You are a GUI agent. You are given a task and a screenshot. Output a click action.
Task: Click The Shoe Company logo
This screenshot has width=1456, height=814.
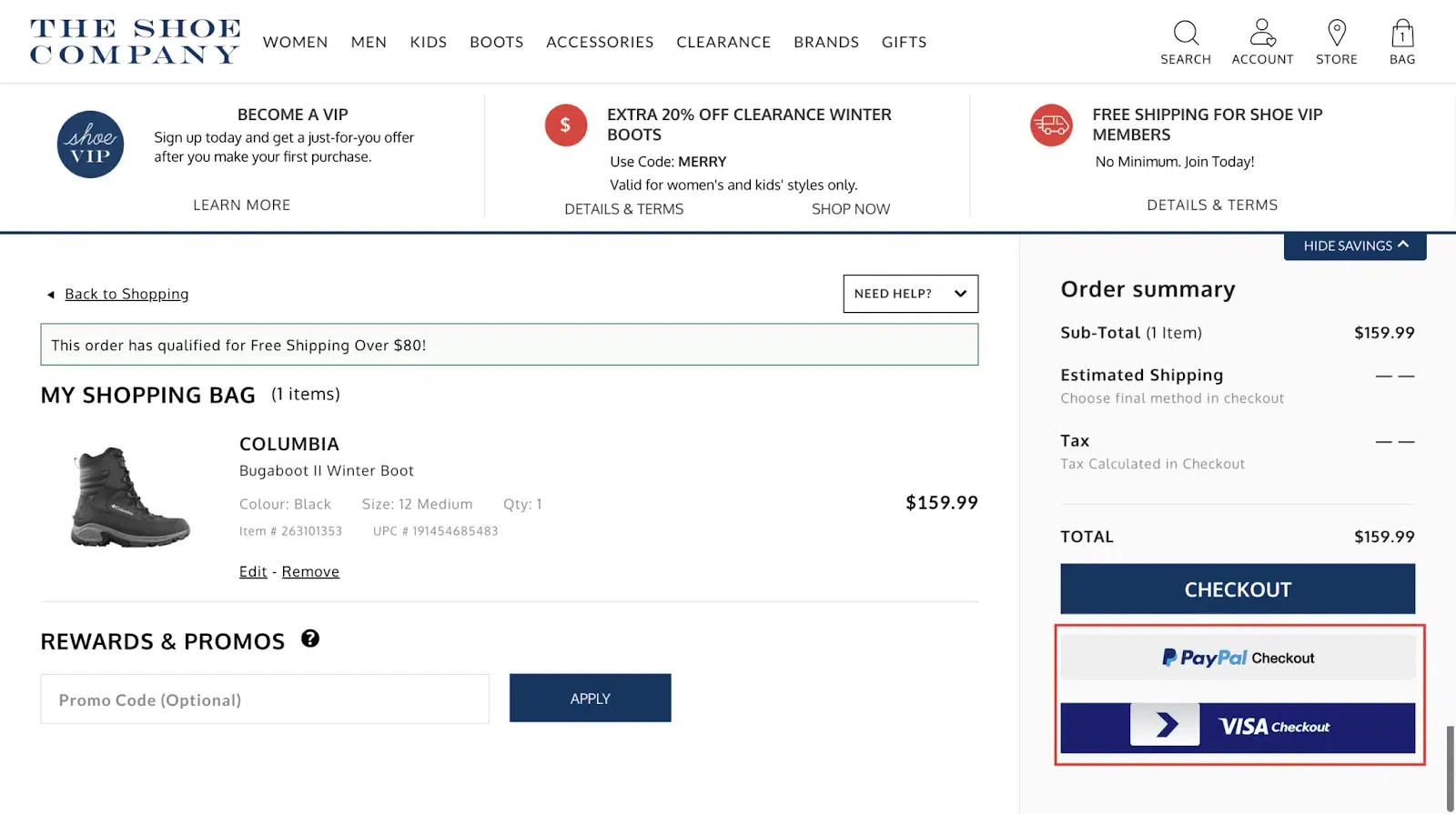pos(136,42)
